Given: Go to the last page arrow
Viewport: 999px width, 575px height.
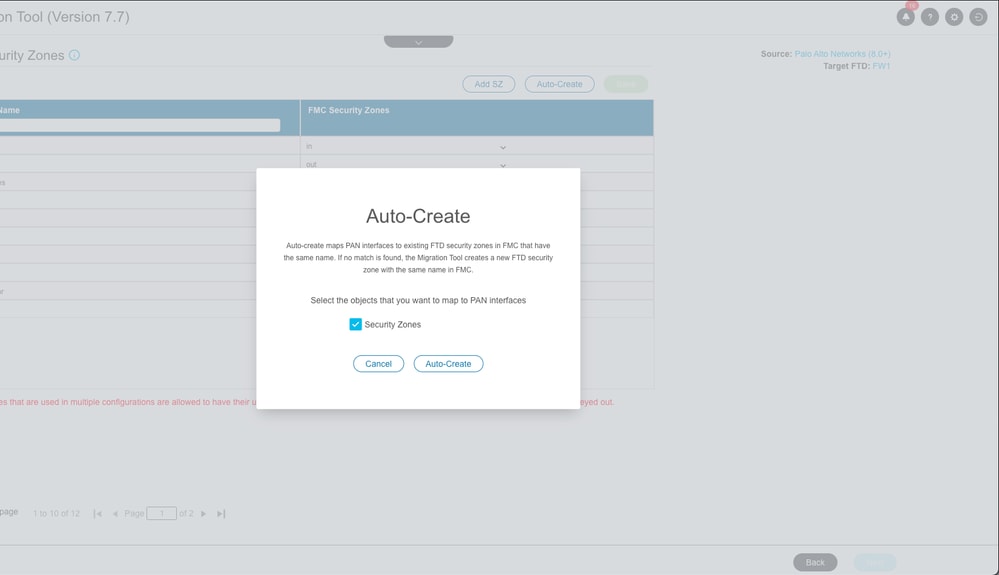Looking at the screenshot, I should 221,513.
